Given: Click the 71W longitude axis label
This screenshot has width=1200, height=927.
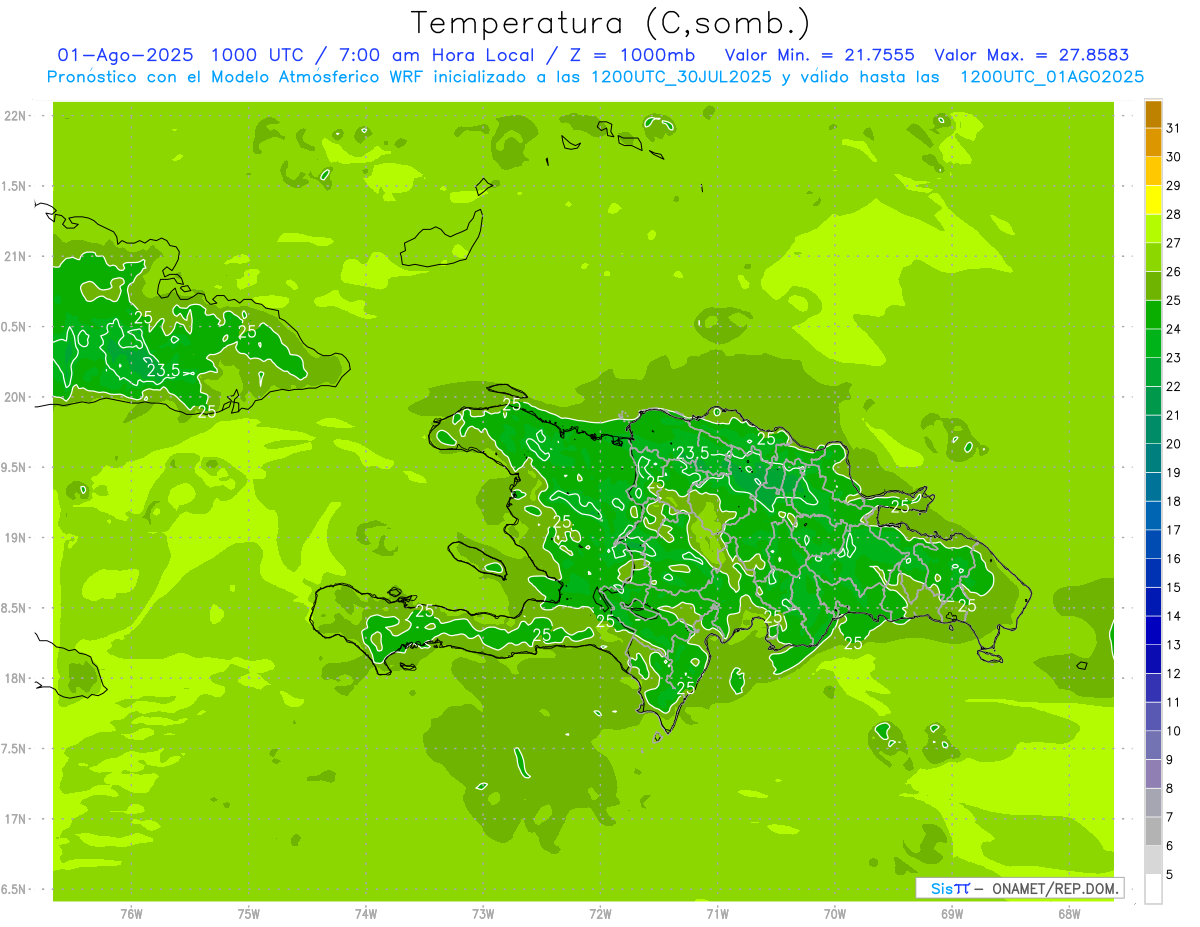Looking at the screenshot, I should 717,914.
